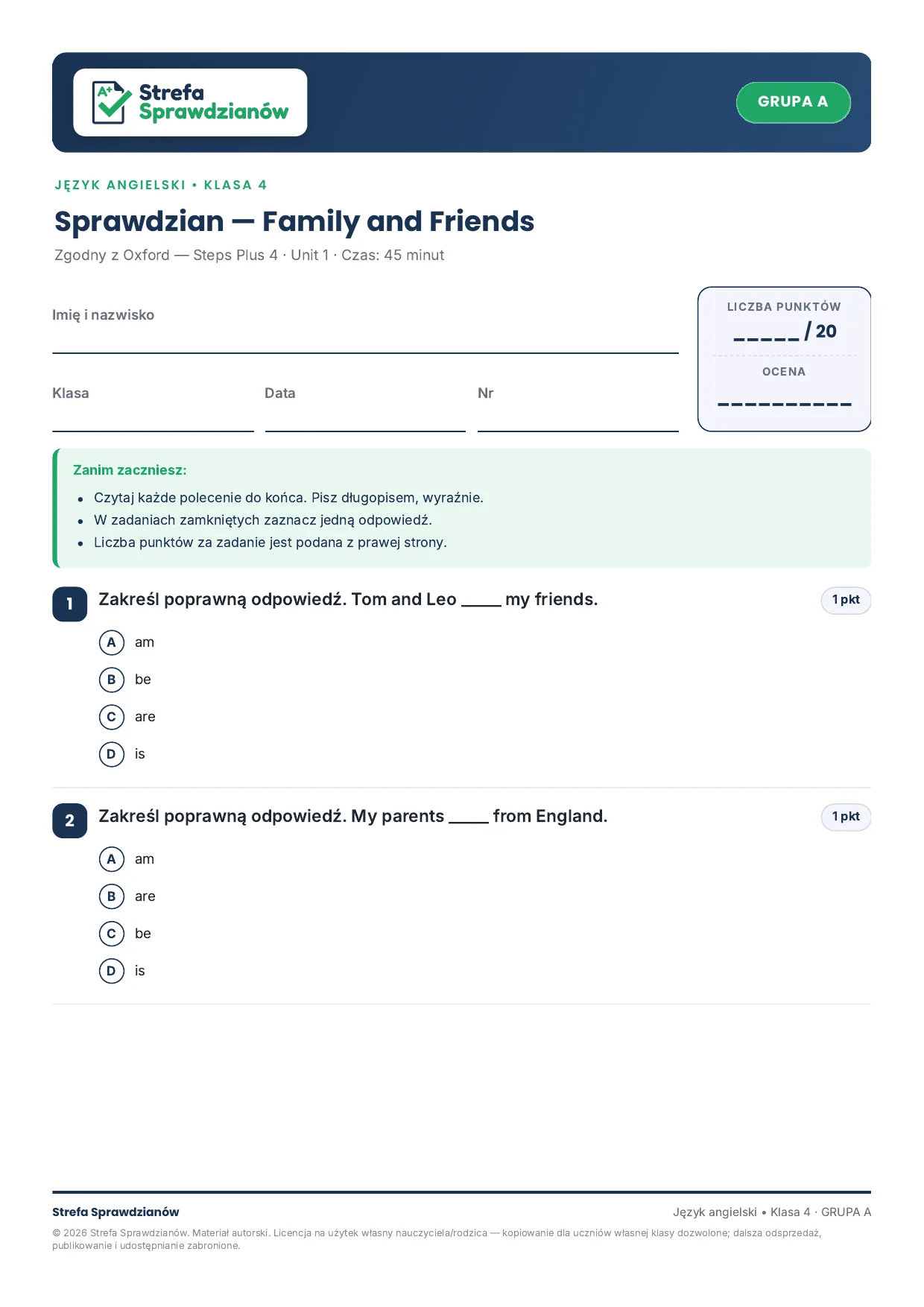Click the question number 2 badge
The image size is (924, 1307).
click(70, 821)
